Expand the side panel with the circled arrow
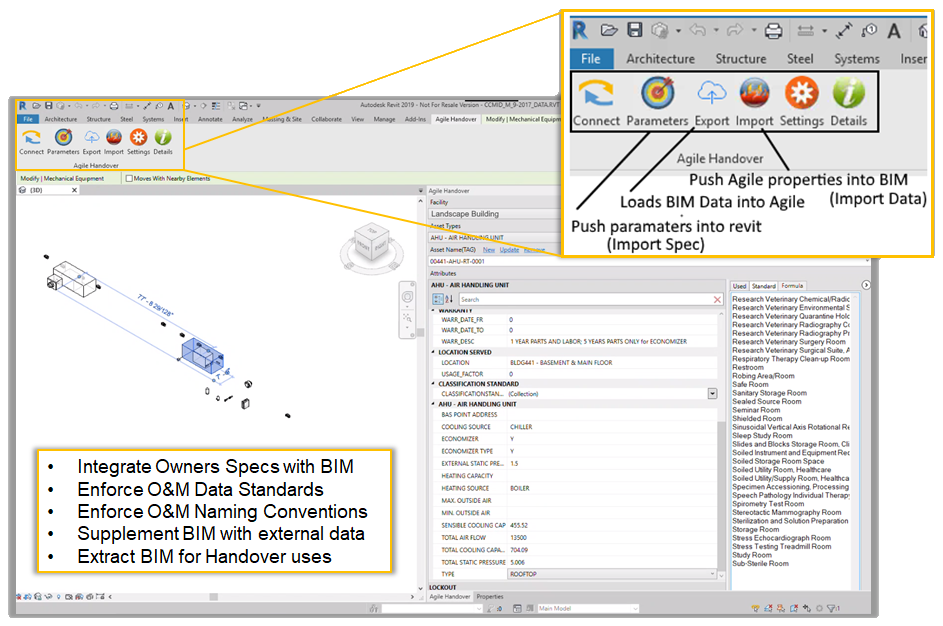The image size is (943, 626). click(866, 285)
